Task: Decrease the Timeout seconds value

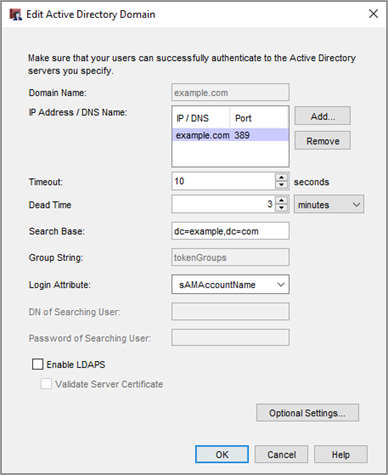Action: (282, 185)
